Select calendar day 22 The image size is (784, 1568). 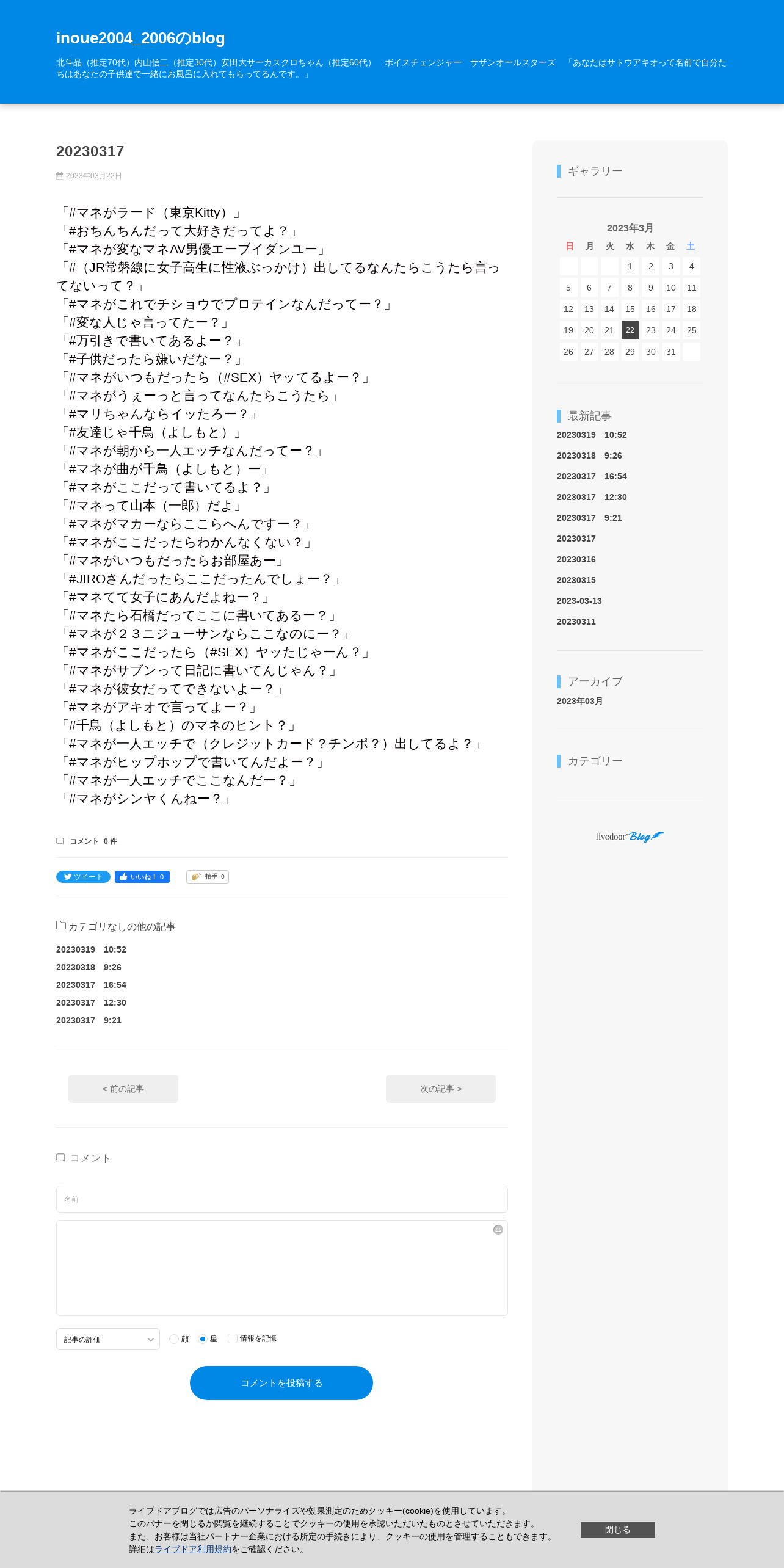coord(630,330)
